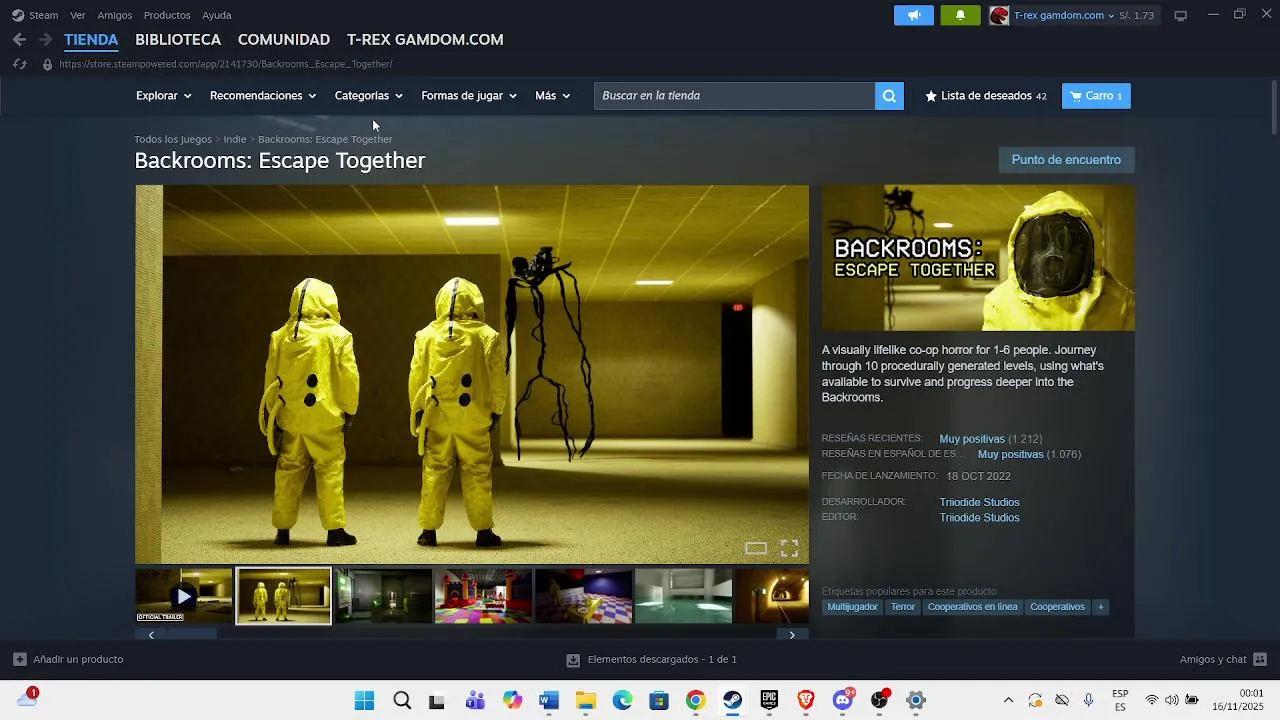This screenshot has width=1280, height=720.
Task: Open the T-REX GAMDOM.COM profile tab
Action: pos(425,40)
